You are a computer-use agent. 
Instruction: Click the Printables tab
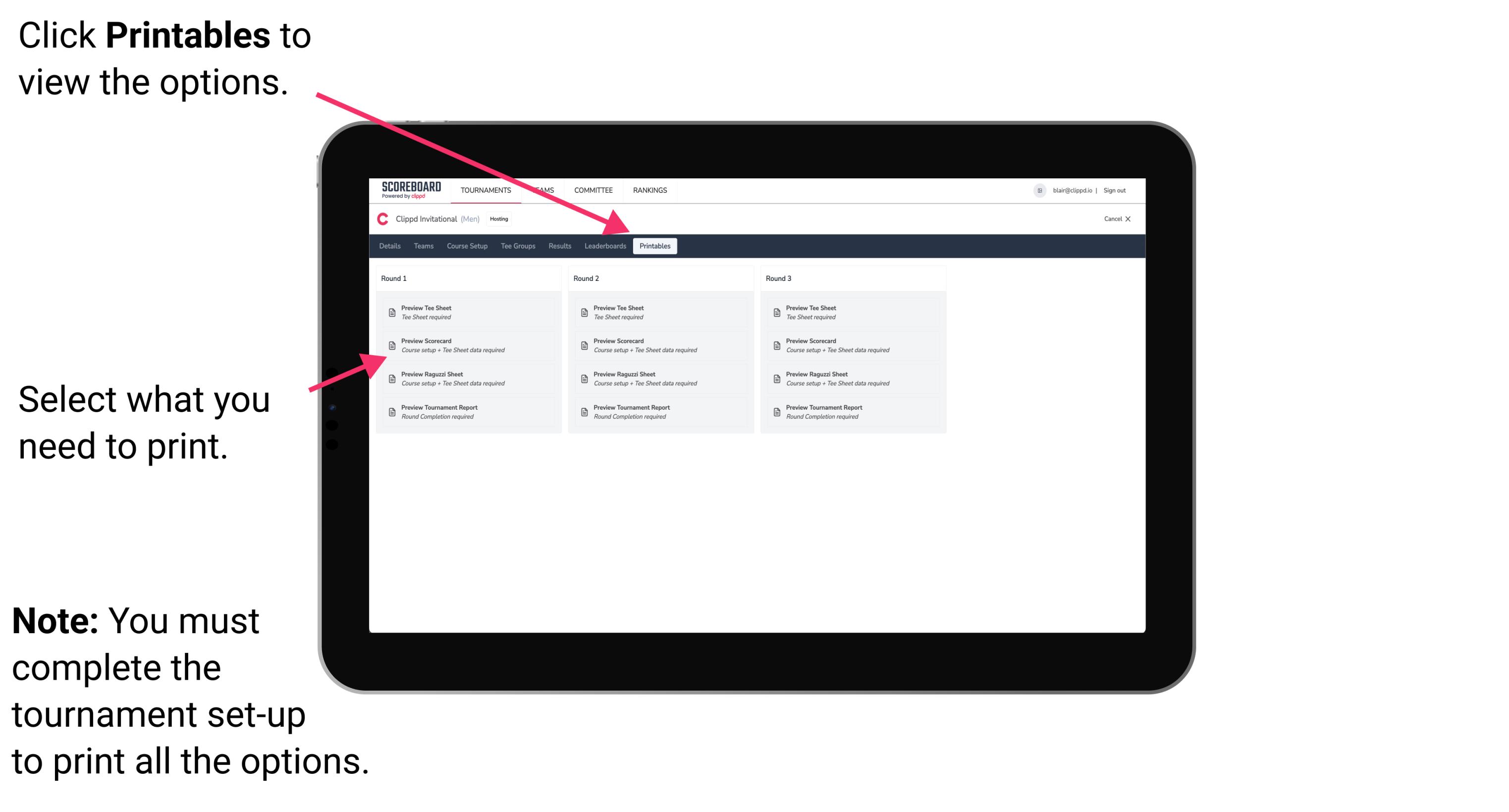(x=655, y=246)
